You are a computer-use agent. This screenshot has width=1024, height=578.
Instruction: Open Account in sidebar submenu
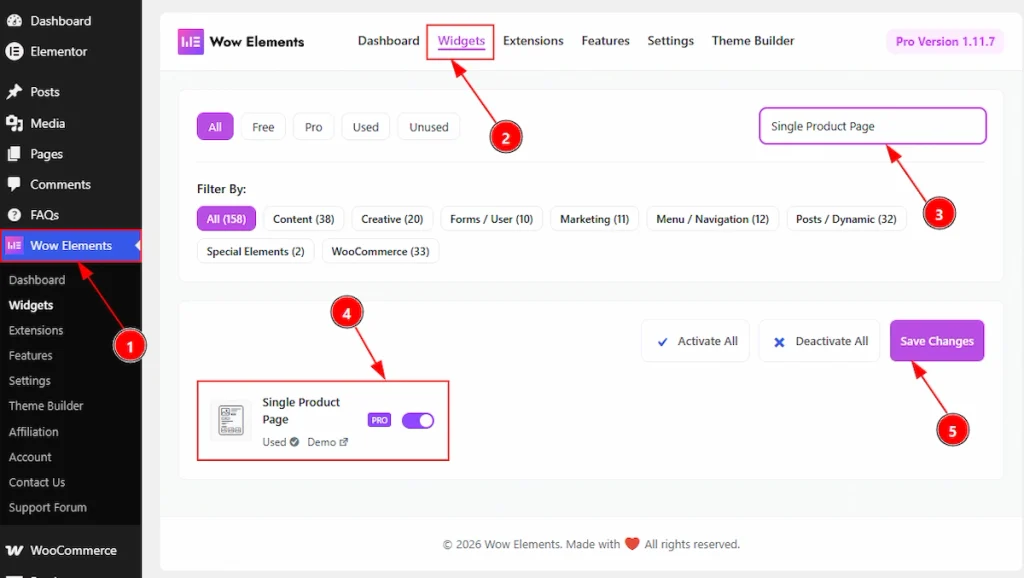(x=30, y=457)
